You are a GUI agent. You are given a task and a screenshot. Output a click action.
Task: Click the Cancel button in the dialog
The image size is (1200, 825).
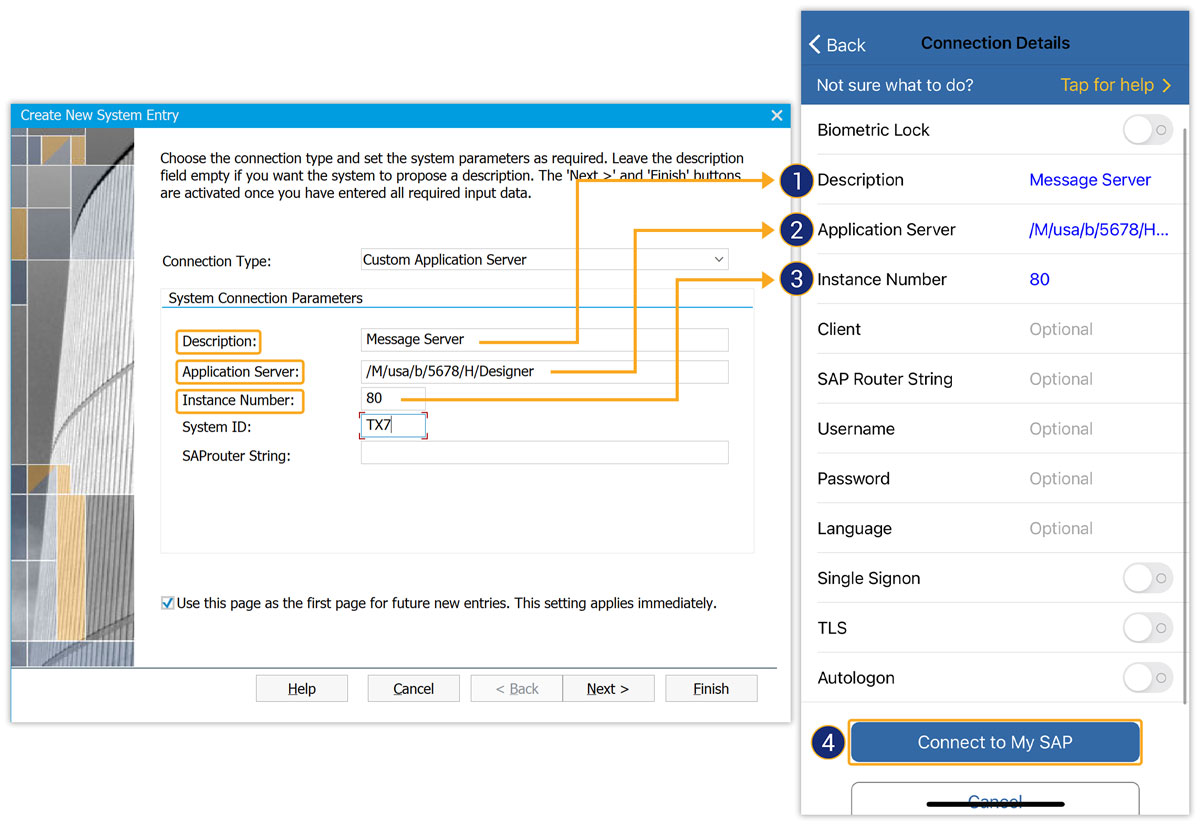tap(413, 688)
